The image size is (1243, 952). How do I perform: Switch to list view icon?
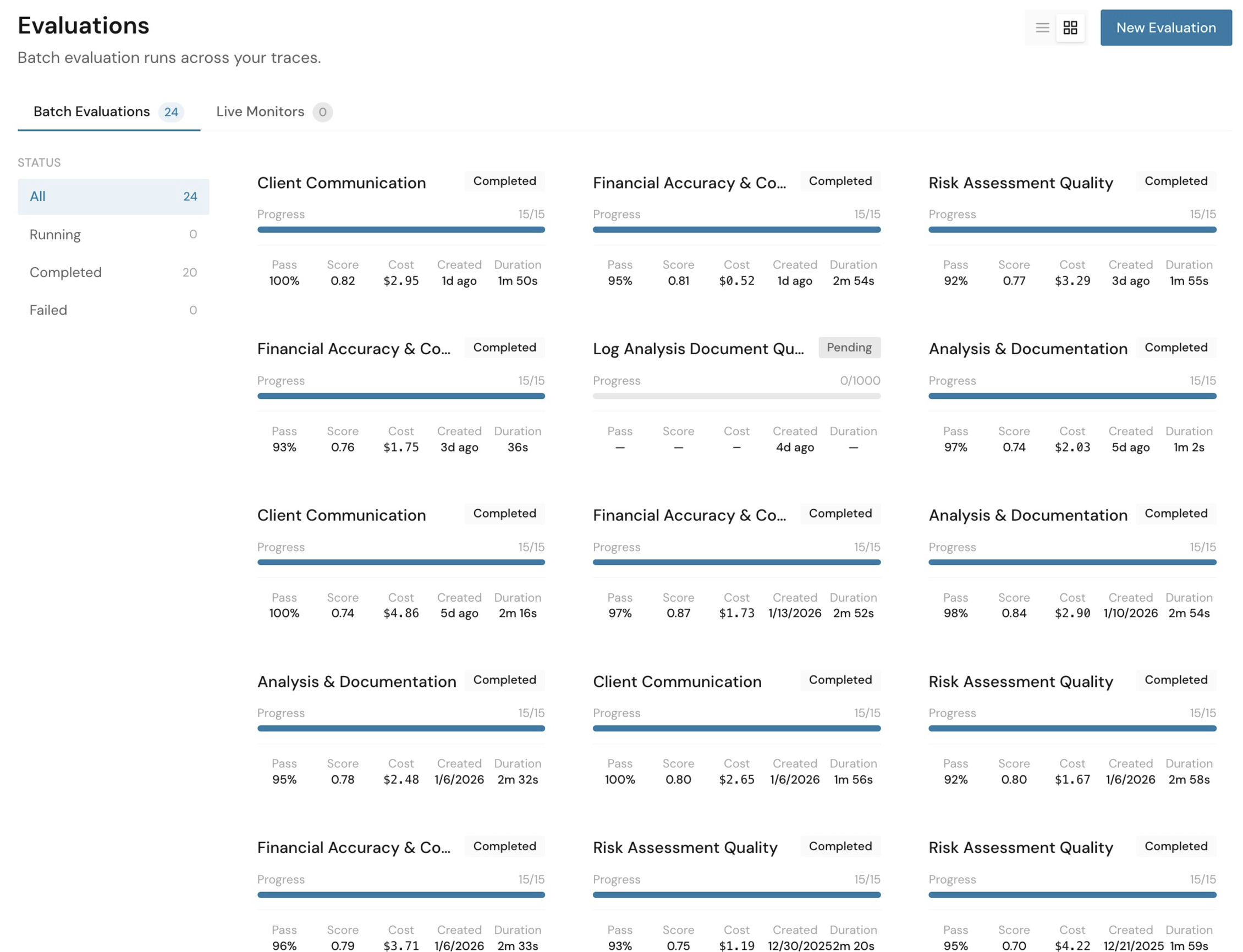coord(1042,27)
